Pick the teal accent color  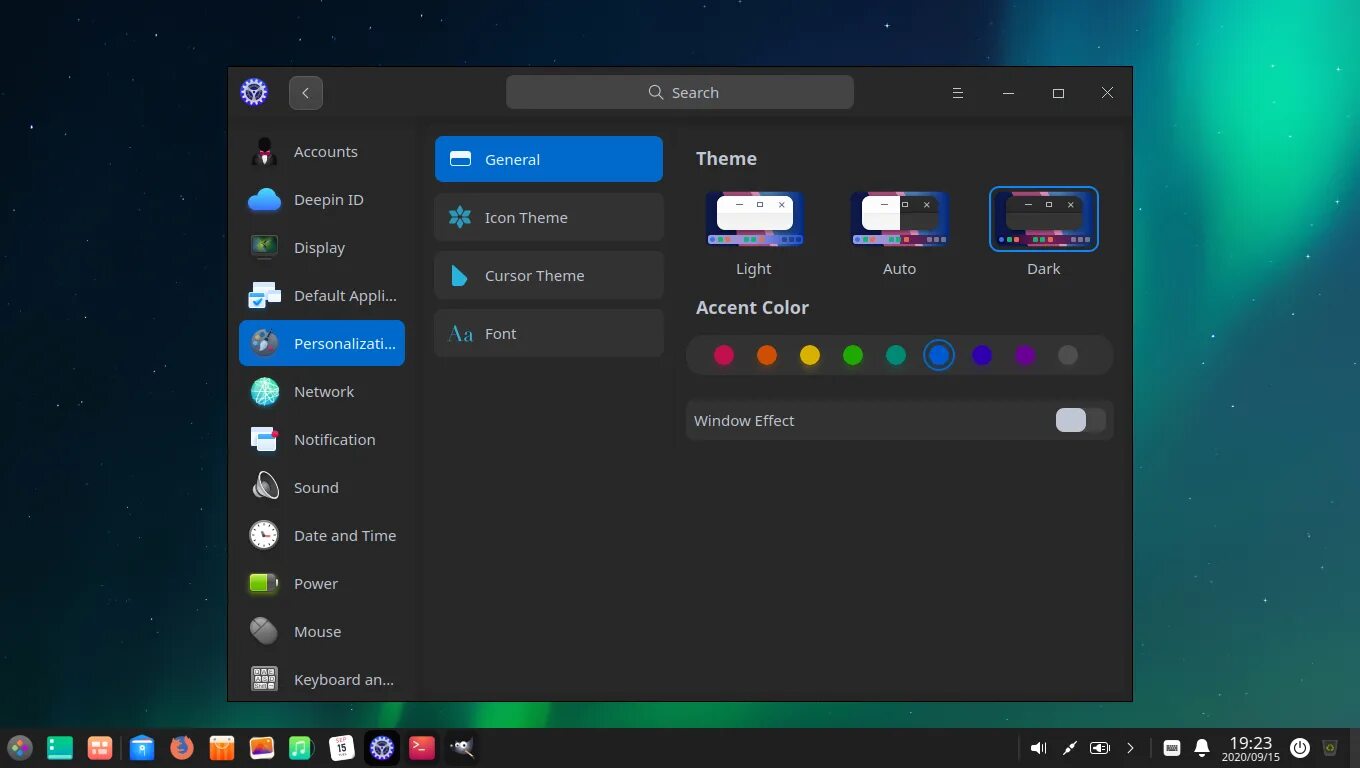[896, 355]
